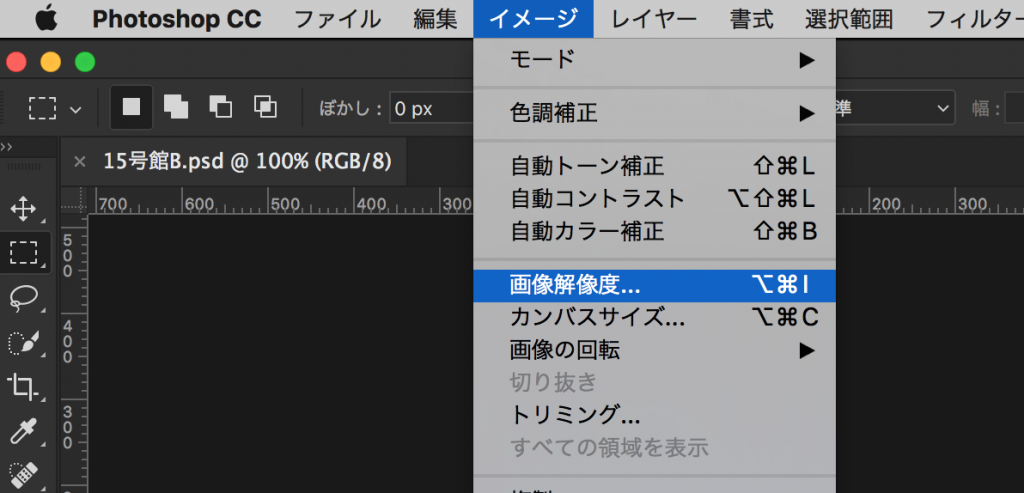Image resolution: width=1024 pixels, height=493 pixels.
Task: Open the モード submenu
Action: click(654, 60)
